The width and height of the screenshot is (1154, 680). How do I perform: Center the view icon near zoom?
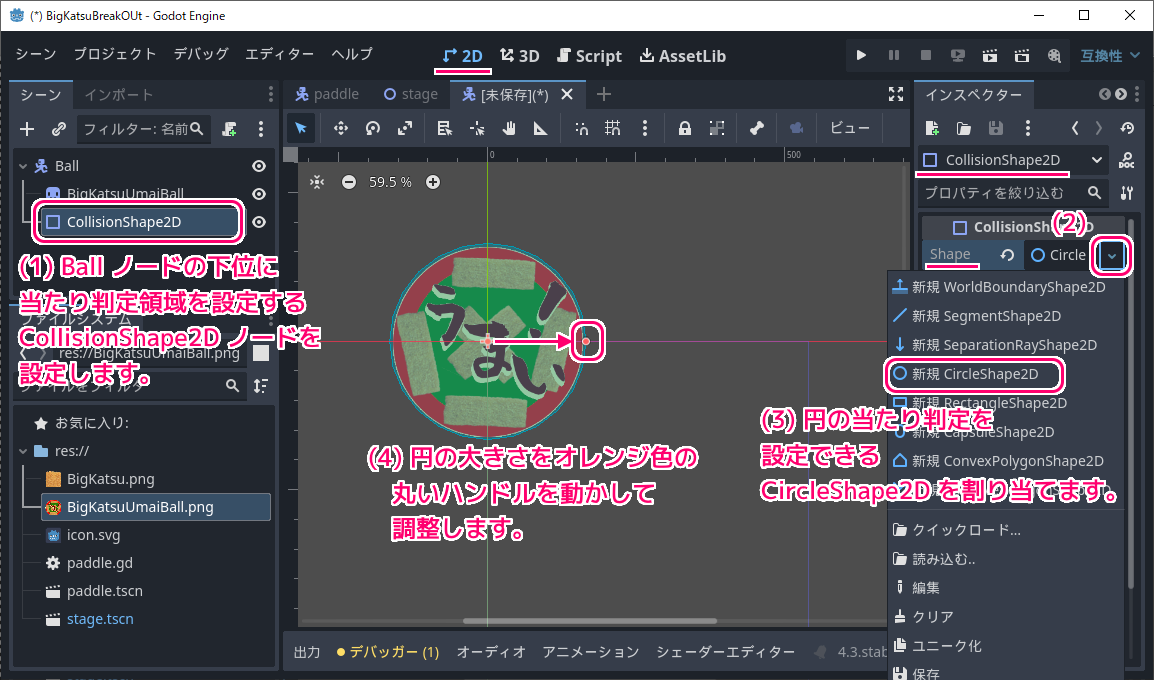tap(317, 182)
